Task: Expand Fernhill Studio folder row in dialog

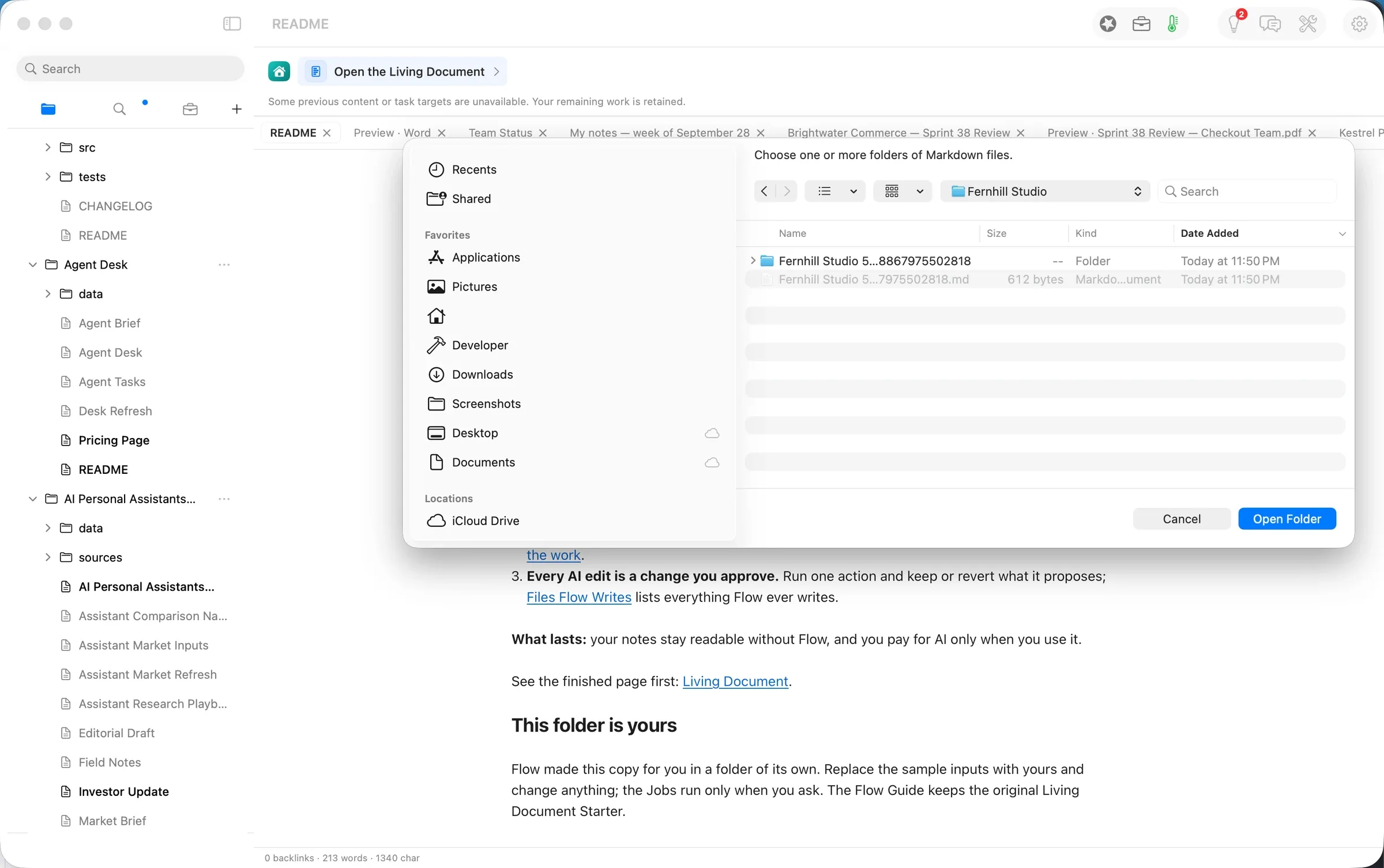Action: (x=753, y=261)
